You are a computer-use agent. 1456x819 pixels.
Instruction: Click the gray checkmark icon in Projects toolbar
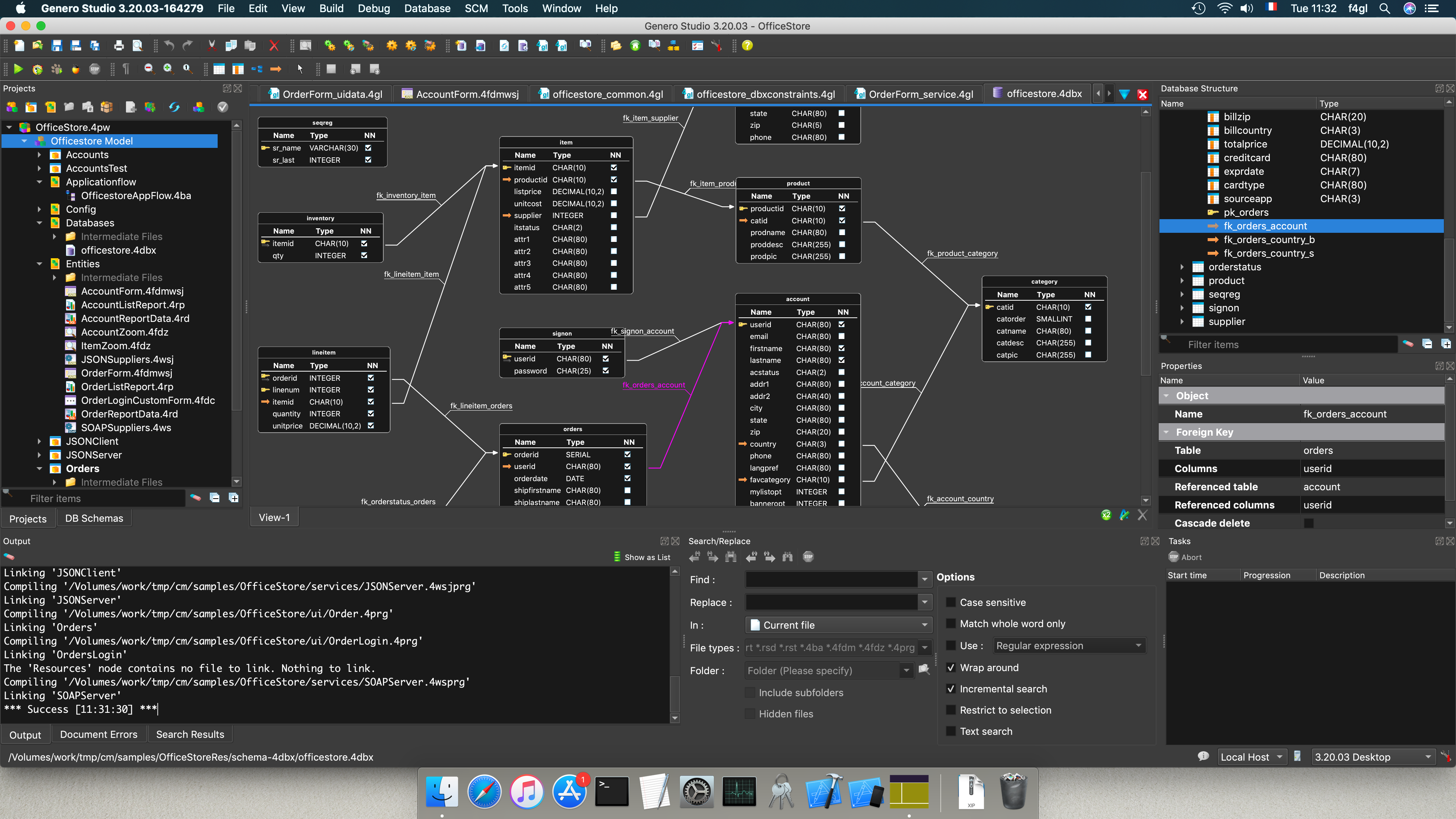point(223,107)
